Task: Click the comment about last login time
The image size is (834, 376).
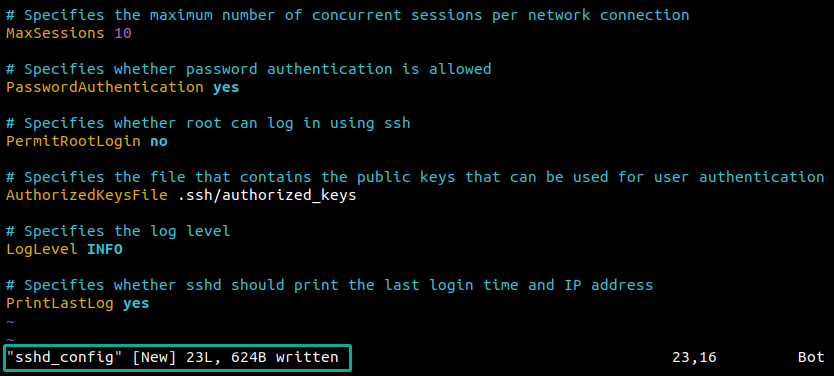Action: point(329,285)
